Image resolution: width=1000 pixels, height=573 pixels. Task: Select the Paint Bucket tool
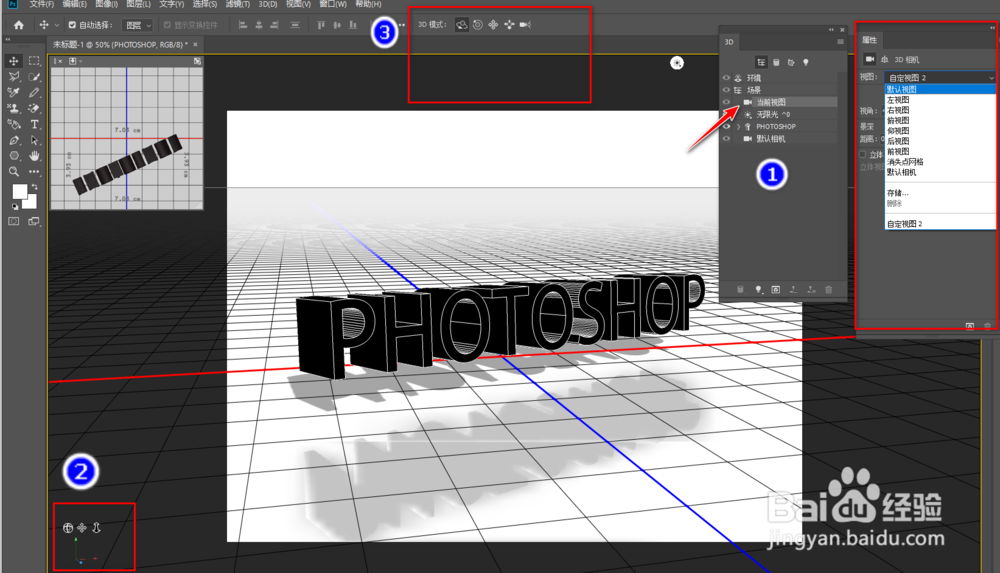[13, 124]
